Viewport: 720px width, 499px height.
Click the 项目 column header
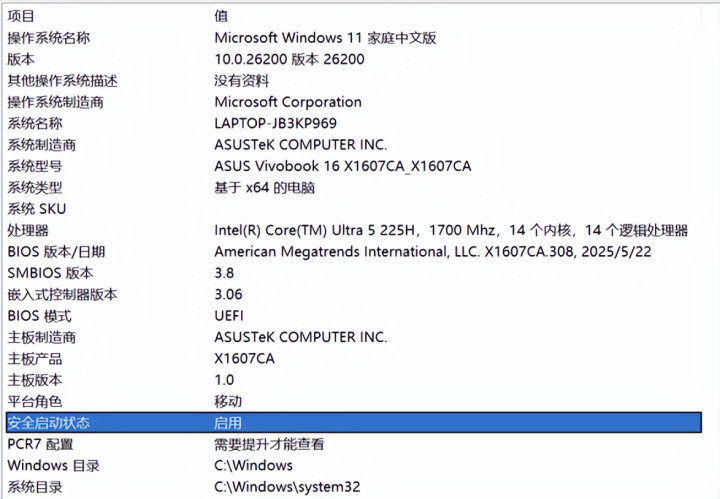(21, 16)
